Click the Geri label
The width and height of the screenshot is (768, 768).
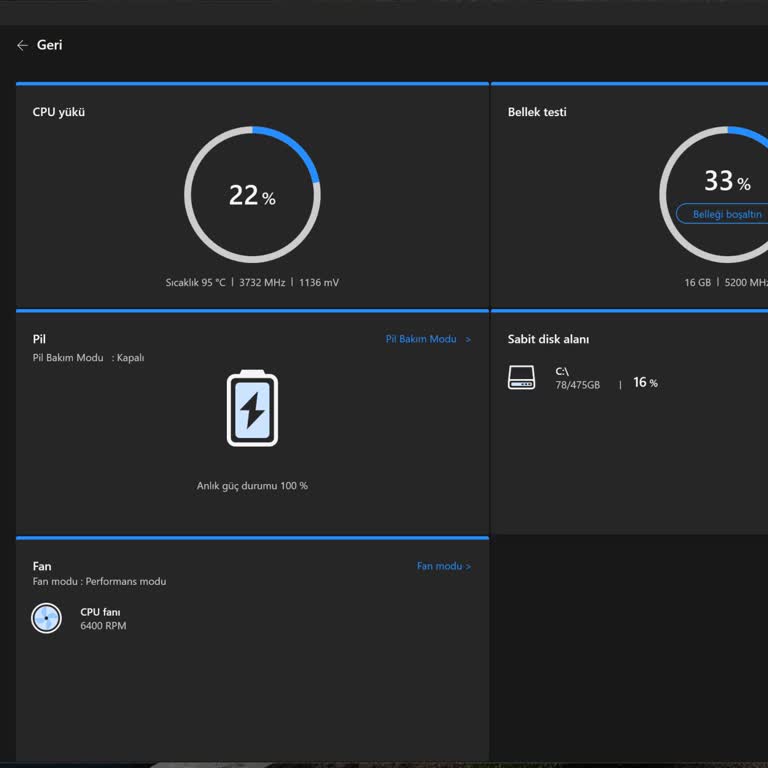(50, 45)
